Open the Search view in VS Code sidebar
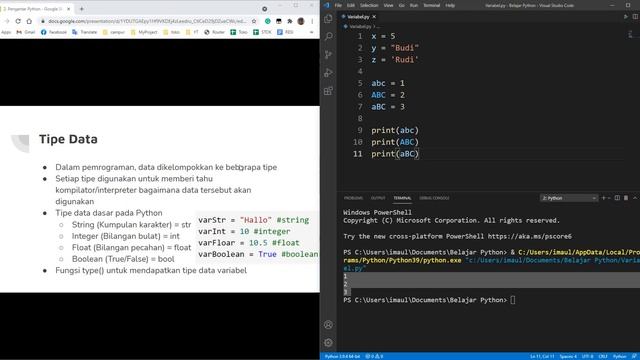This screenshot has width=640, height=360. coord(328,36)
